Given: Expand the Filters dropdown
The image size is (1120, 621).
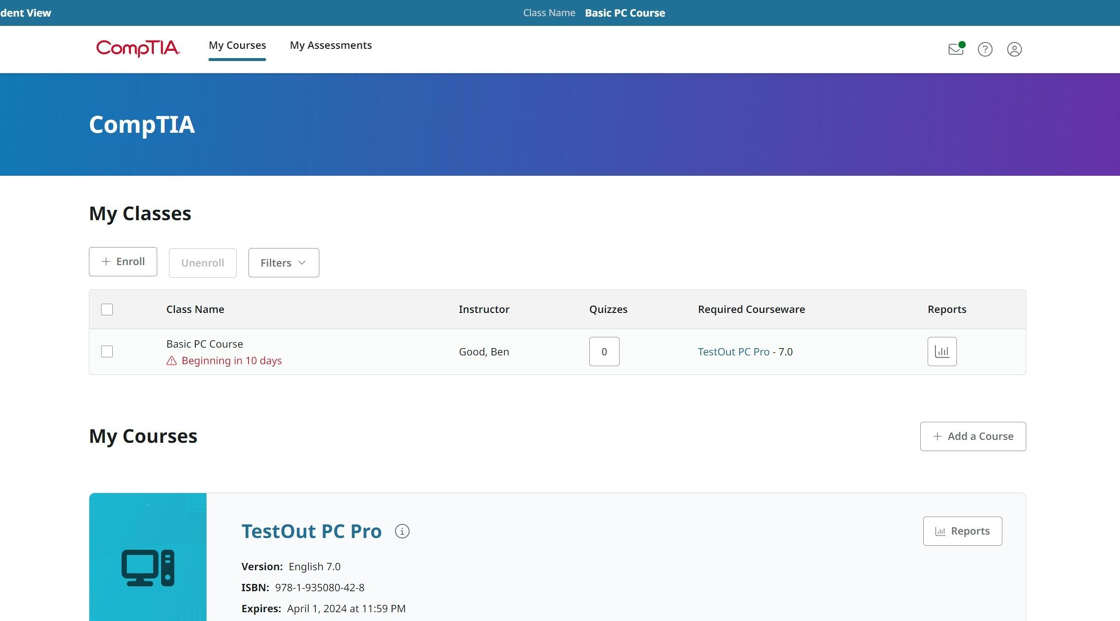Looking at the screenshot, I should coord(283,263).
